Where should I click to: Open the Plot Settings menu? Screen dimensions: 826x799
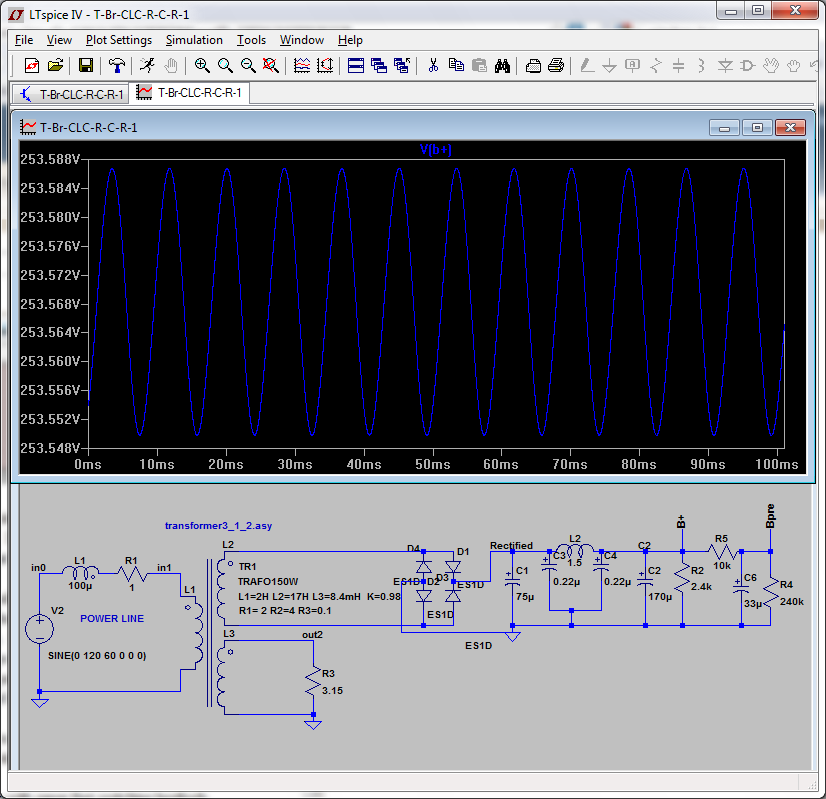pyautogui.click(x=117, y=40)
